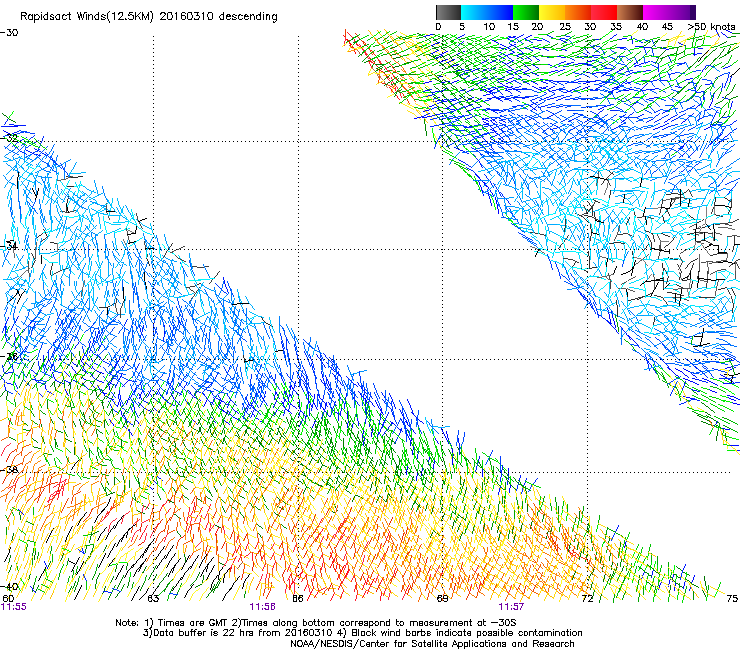Click the purple time stamp "11:57"
The height and width of the screenshot is (650, 740).
(x=511, y=607)
